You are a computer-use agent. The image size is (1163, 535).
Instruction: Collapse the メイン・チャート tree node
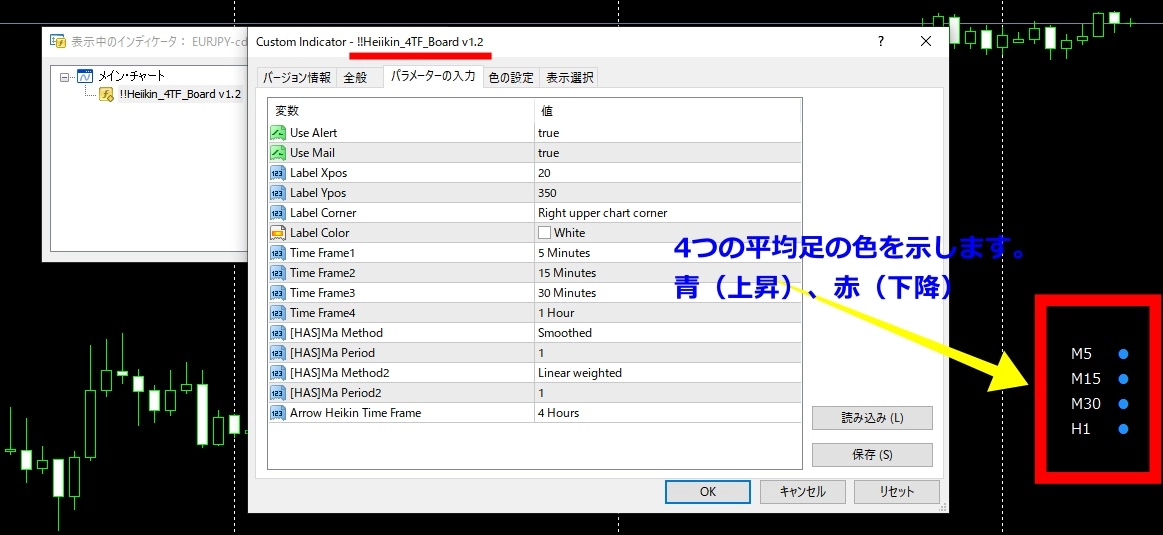65,76
